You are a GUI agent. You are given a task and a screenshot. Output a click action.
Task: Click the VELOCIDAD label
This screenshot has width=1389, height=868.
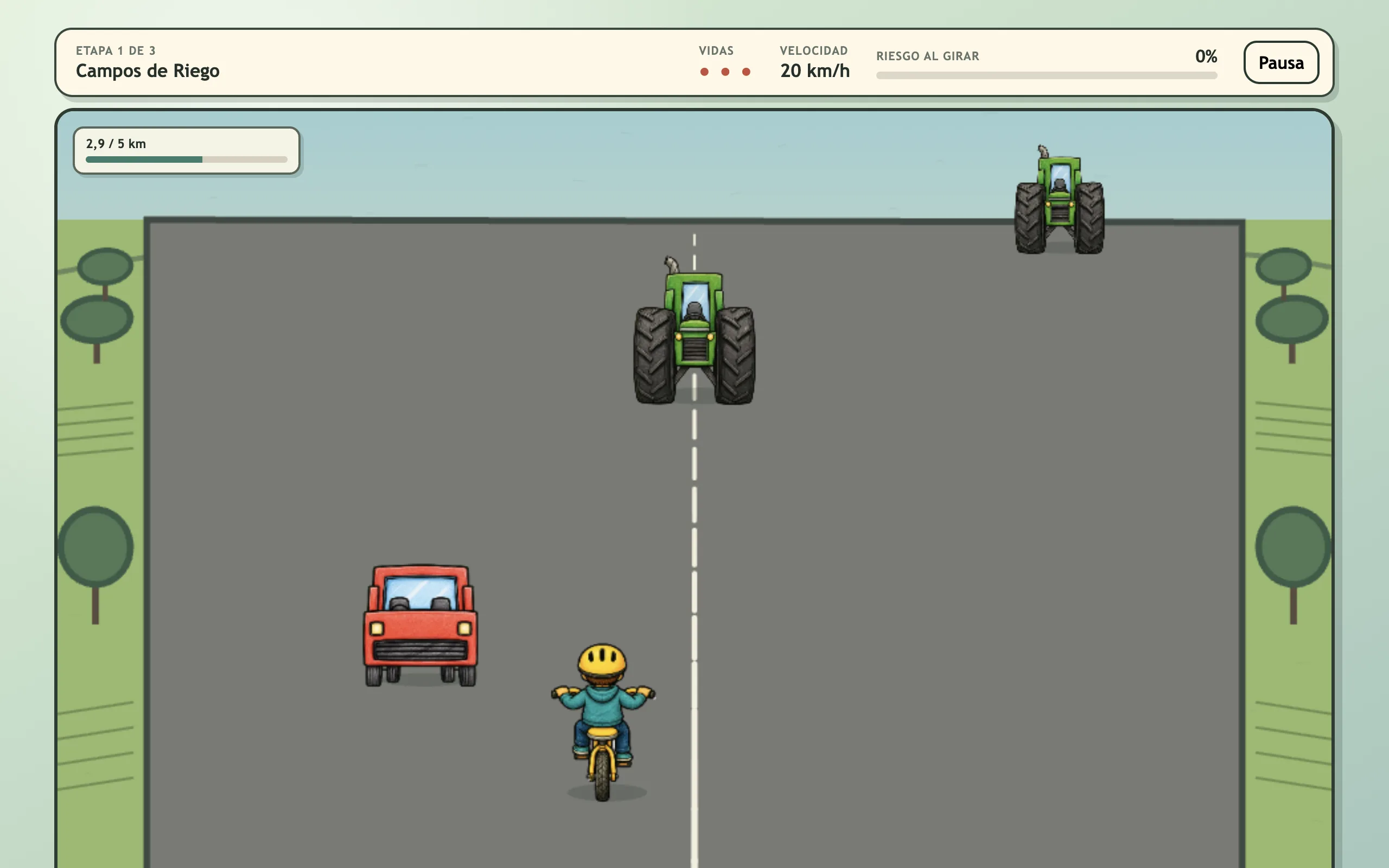814,50
